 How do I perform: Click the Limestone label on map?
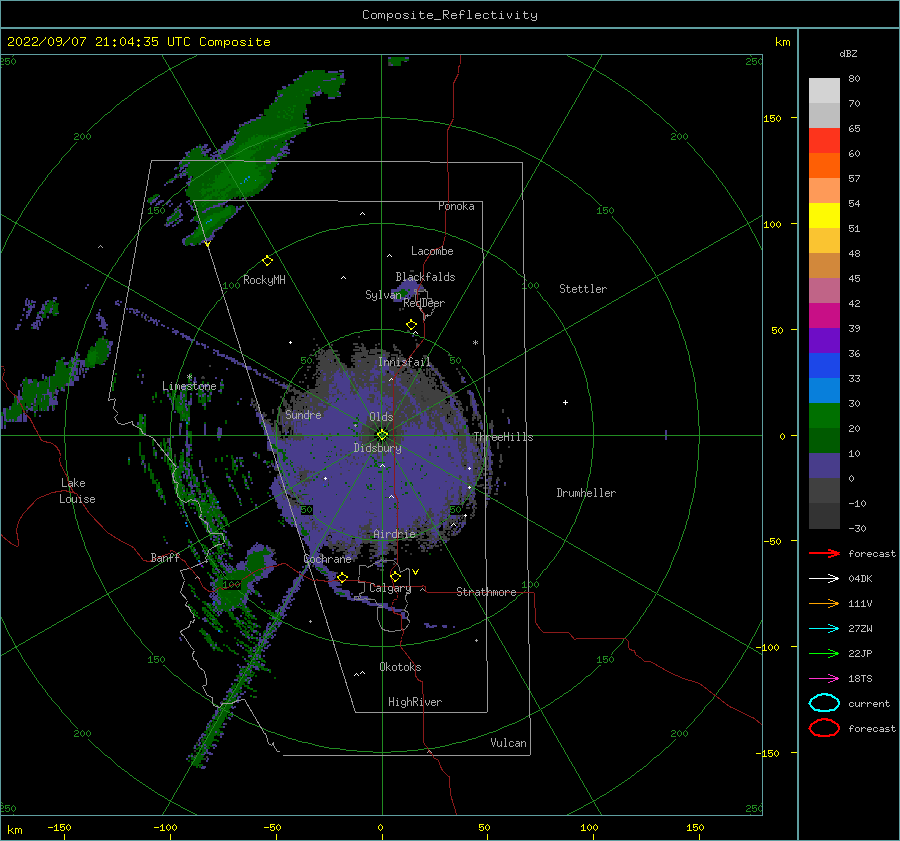[189, 386]
